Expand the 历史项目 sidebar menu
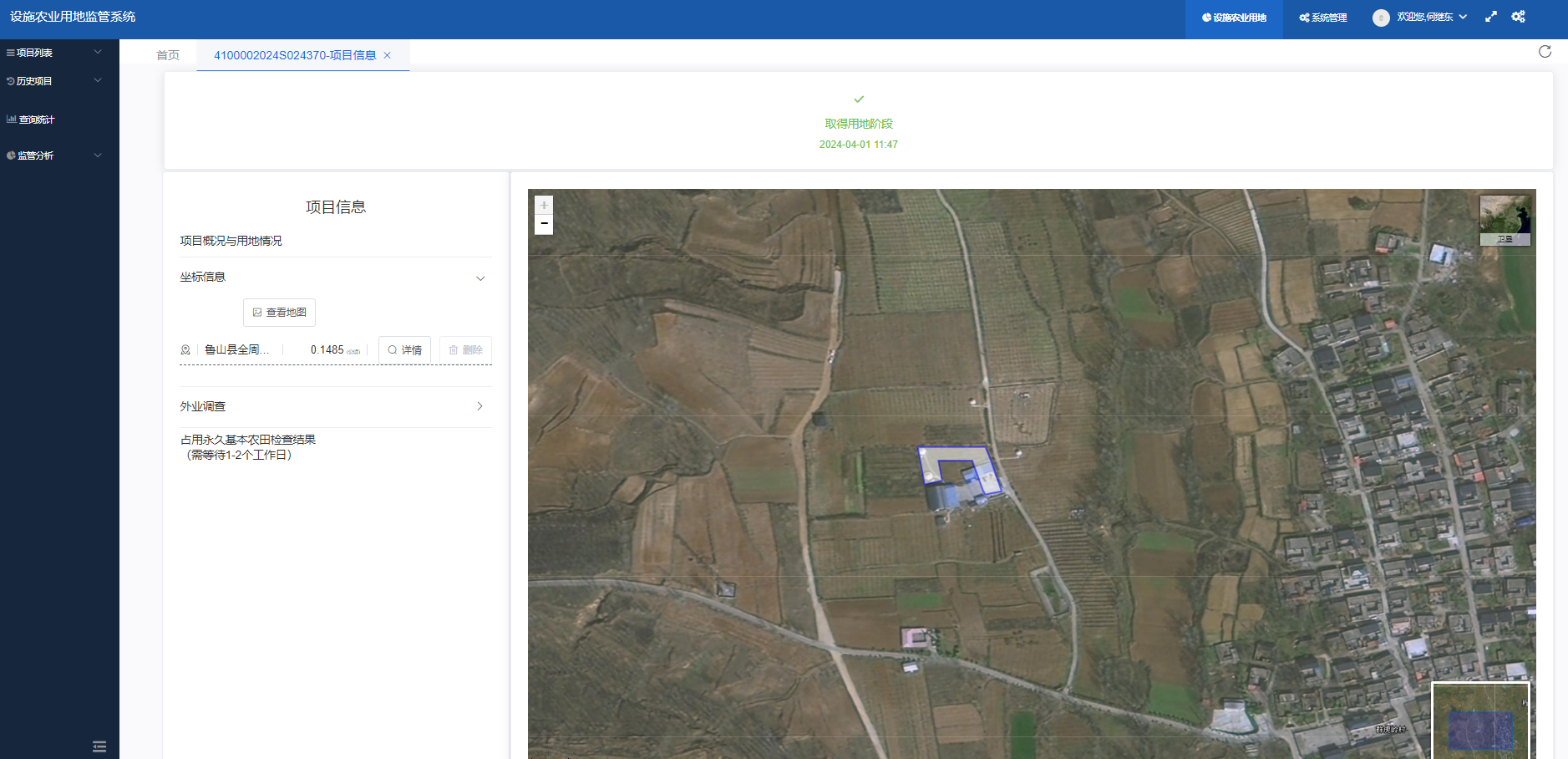This screenshot has width=1568, height=759. pyautogui.click(x=54, y=81)
